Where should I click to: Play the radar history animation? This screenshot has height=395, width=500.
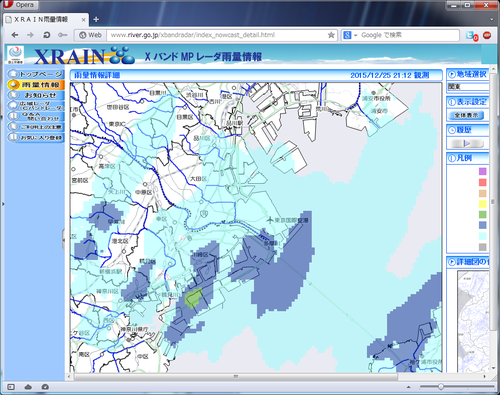[x=467, y=143]
